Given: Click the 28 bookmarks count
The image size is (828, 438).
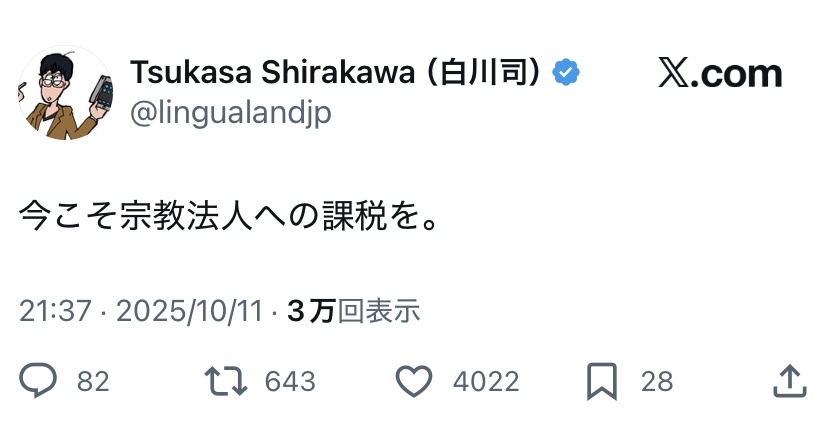Looking at the screenshot, I should (x=657, y=381).
